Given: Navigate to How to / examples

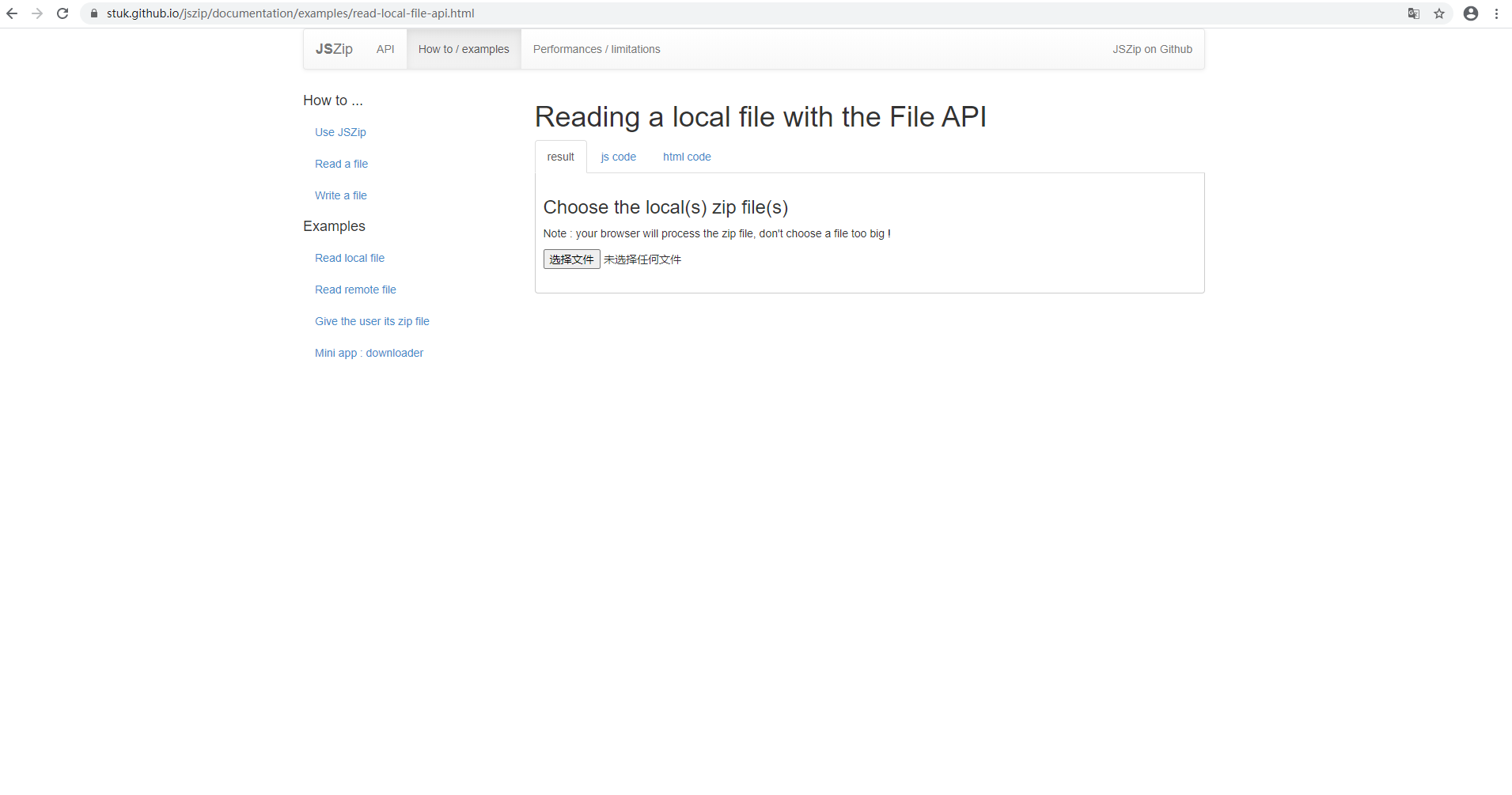Looking at the screenshot, I should pyautogui.click(x=464, y=48).
